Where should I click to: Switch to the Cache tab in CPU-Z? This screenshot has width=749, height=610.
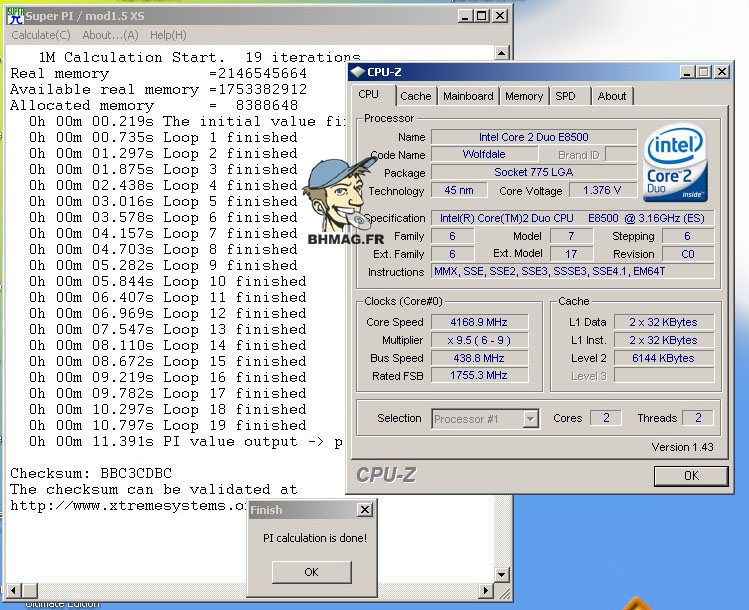pos(416,96)
